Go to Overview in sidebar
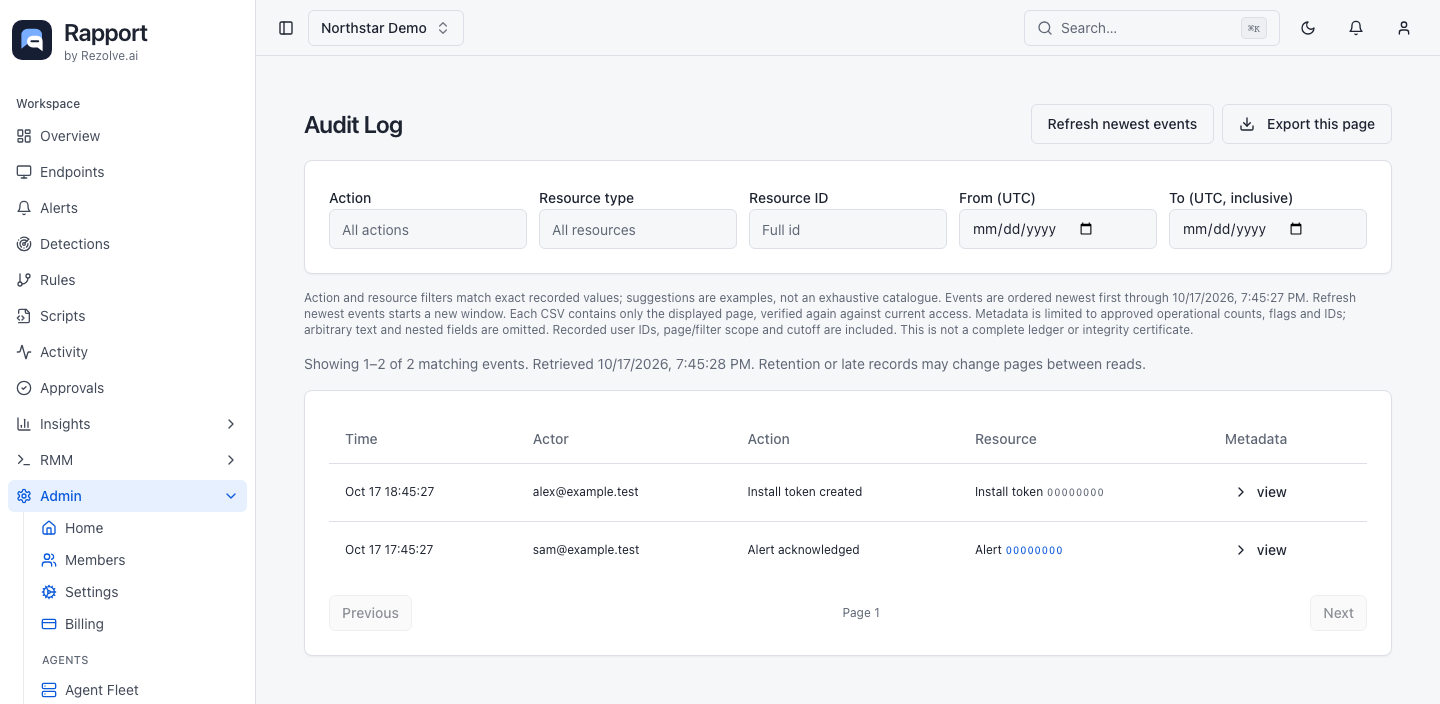The height and width of the screenshot is (704, 1440). tap(127, 136)
